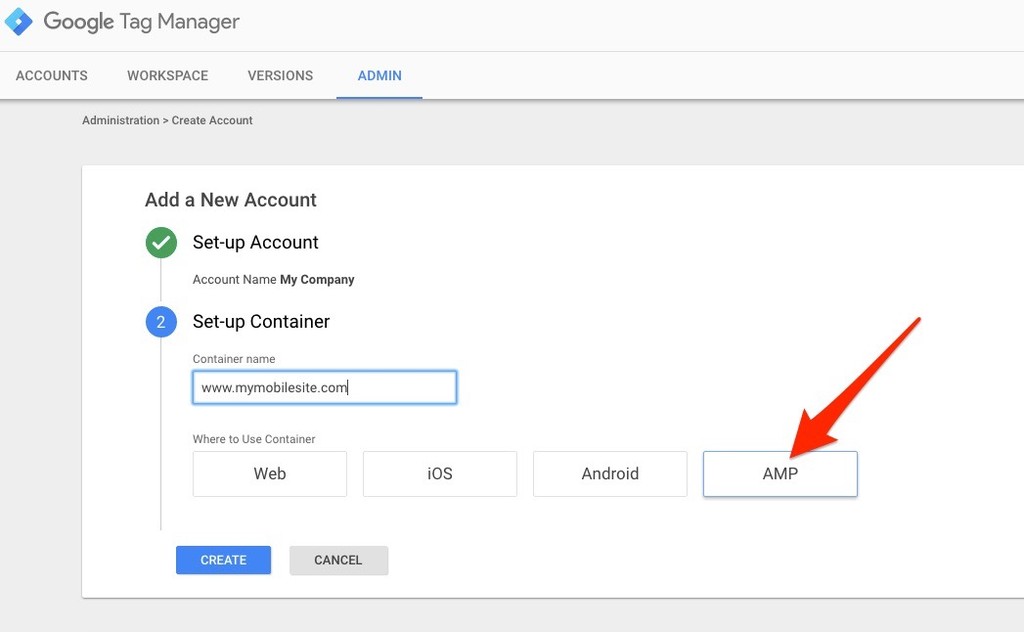Select the ADMIN tab
Image resolution: width=1024 pixels, height=632 pixels.
point(379,75)
